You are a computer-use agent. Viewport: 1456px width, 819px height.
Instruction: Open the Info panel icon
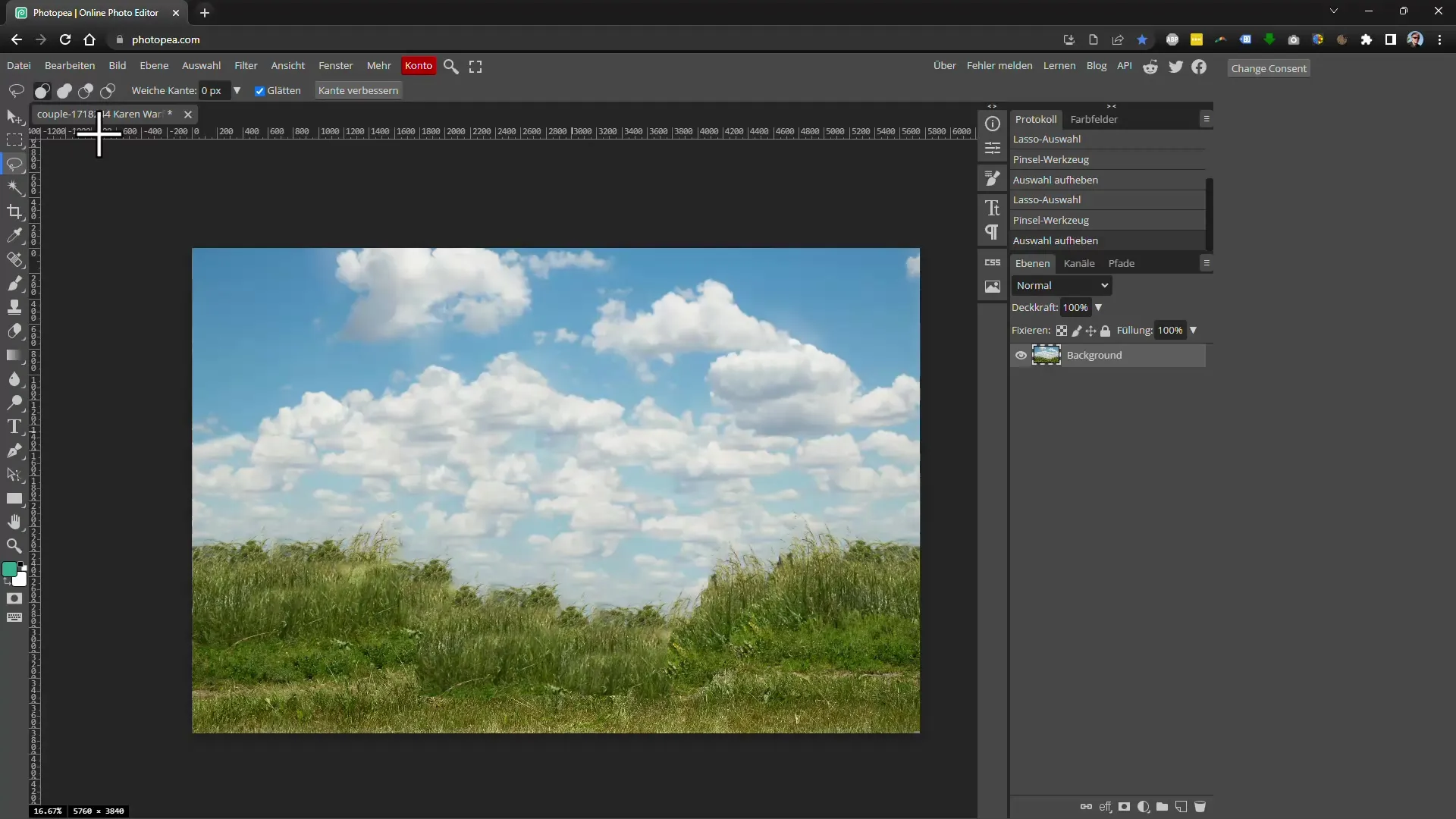click(x=993, y=124)
